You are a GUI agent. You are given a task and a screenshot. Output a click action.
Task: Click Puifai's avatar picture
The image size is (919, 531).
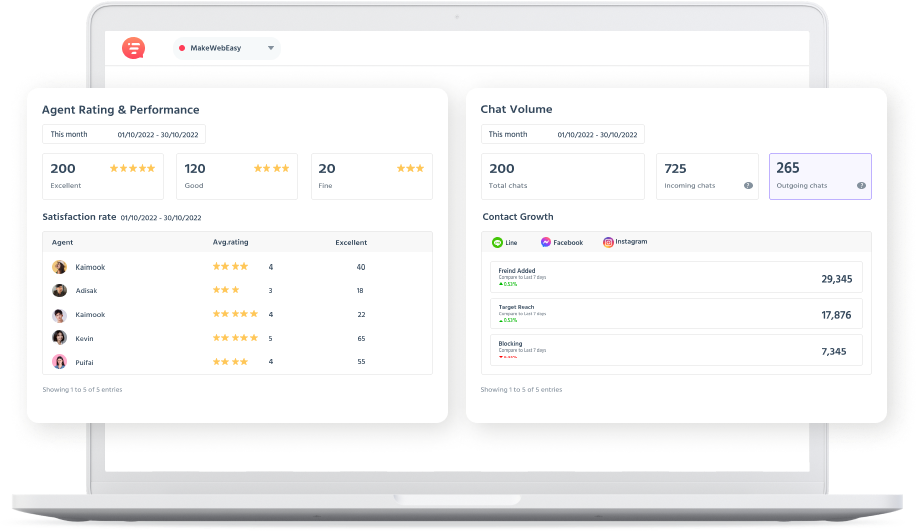coord(59,362)
